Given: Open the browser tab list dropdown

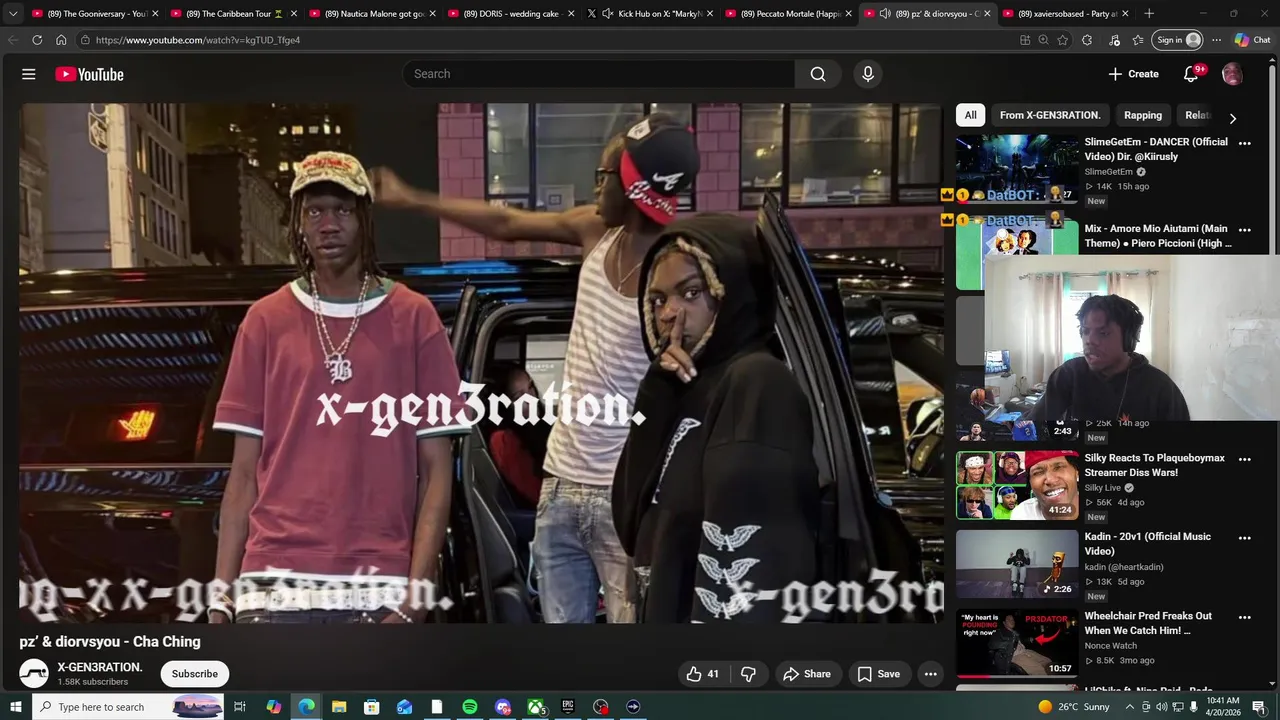Looking at the screenshot, I should [13, 14].
